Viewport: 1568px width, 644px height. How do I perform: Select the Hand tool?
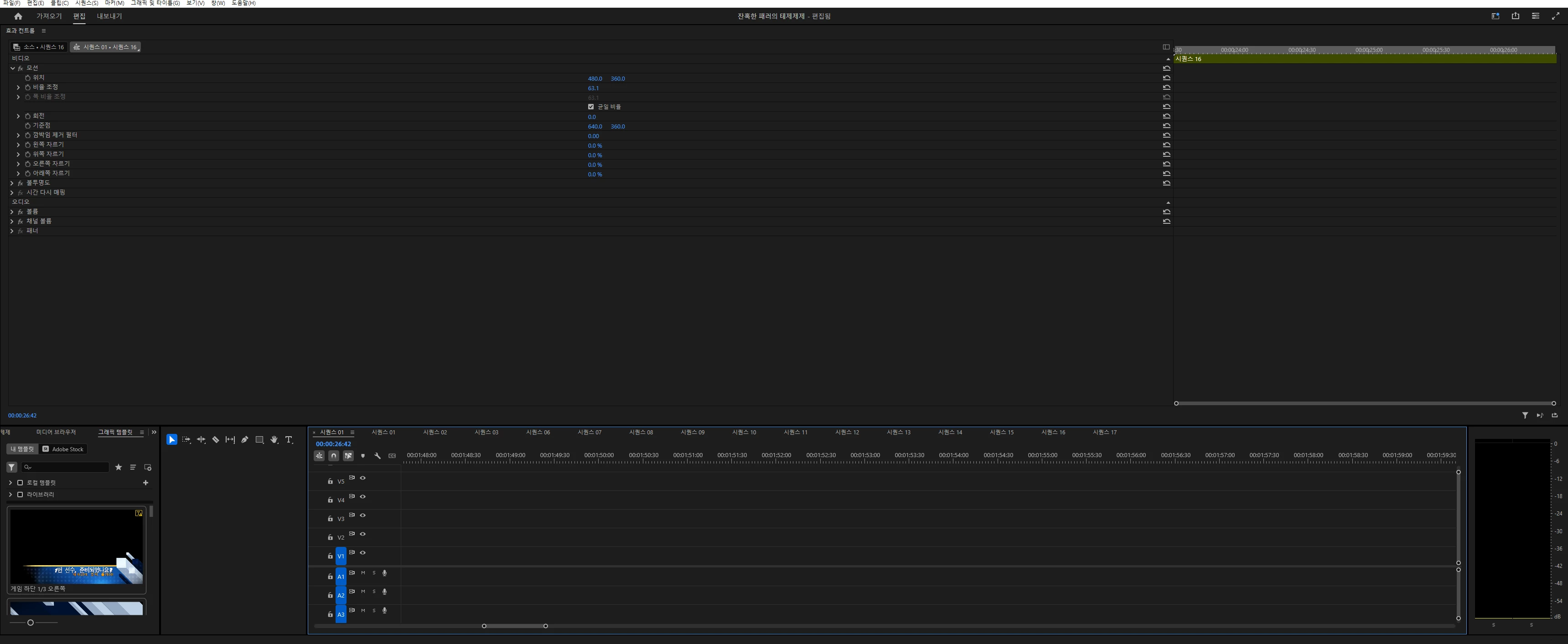(274, 439)
